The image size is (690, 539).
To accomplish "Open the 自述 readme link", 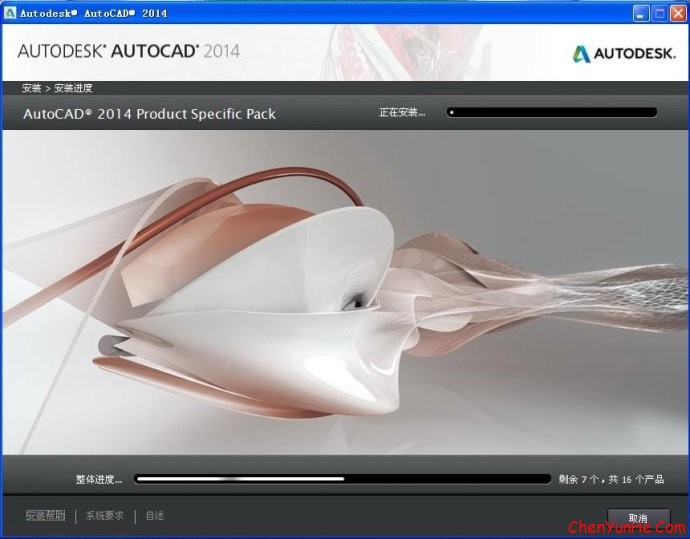I will [x=155, y=515].
